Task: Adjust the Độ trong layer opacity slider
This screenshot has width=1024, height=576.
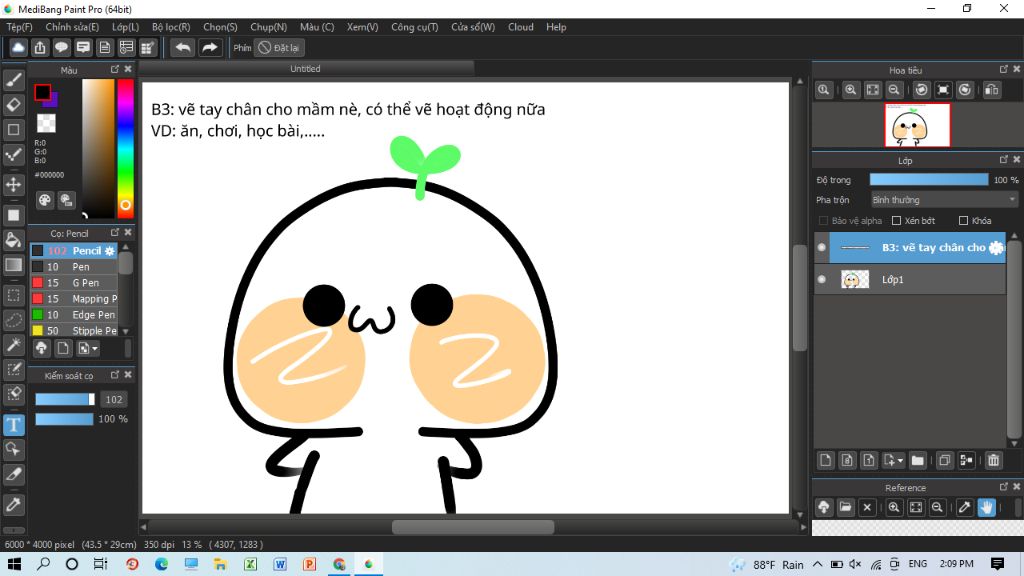Action: pos(929,180)
